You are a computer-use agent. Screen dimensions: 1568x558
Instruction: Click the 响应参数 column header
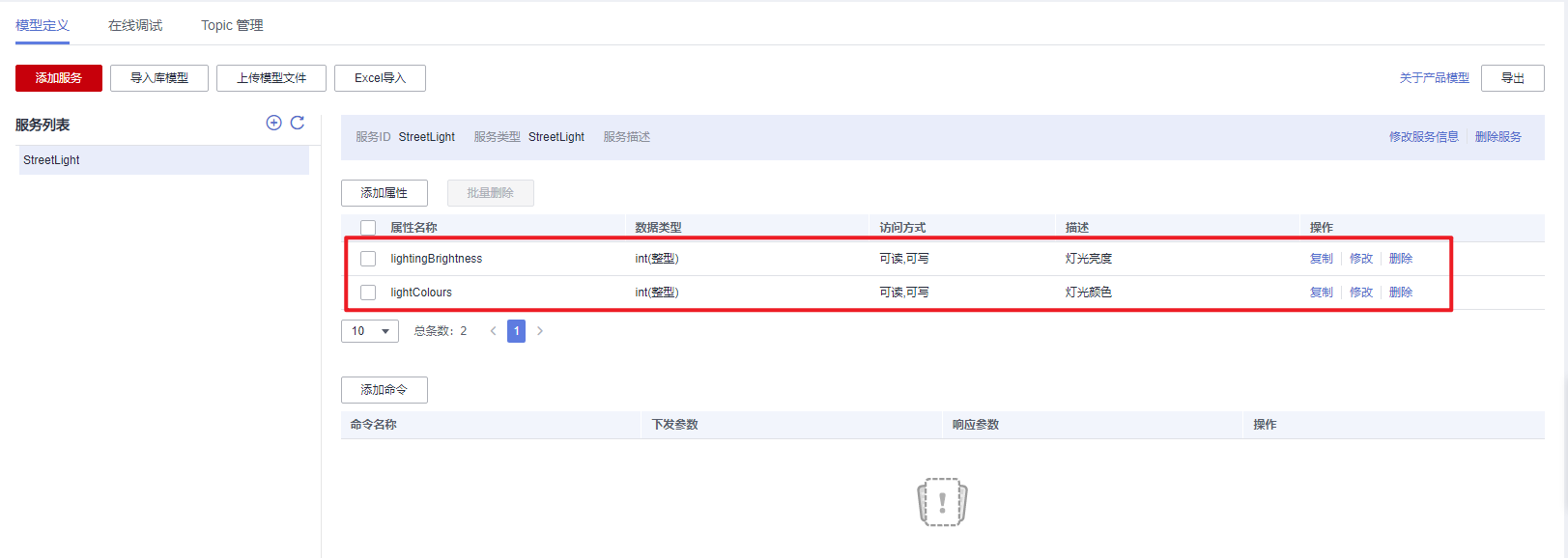tap(976, 425)
